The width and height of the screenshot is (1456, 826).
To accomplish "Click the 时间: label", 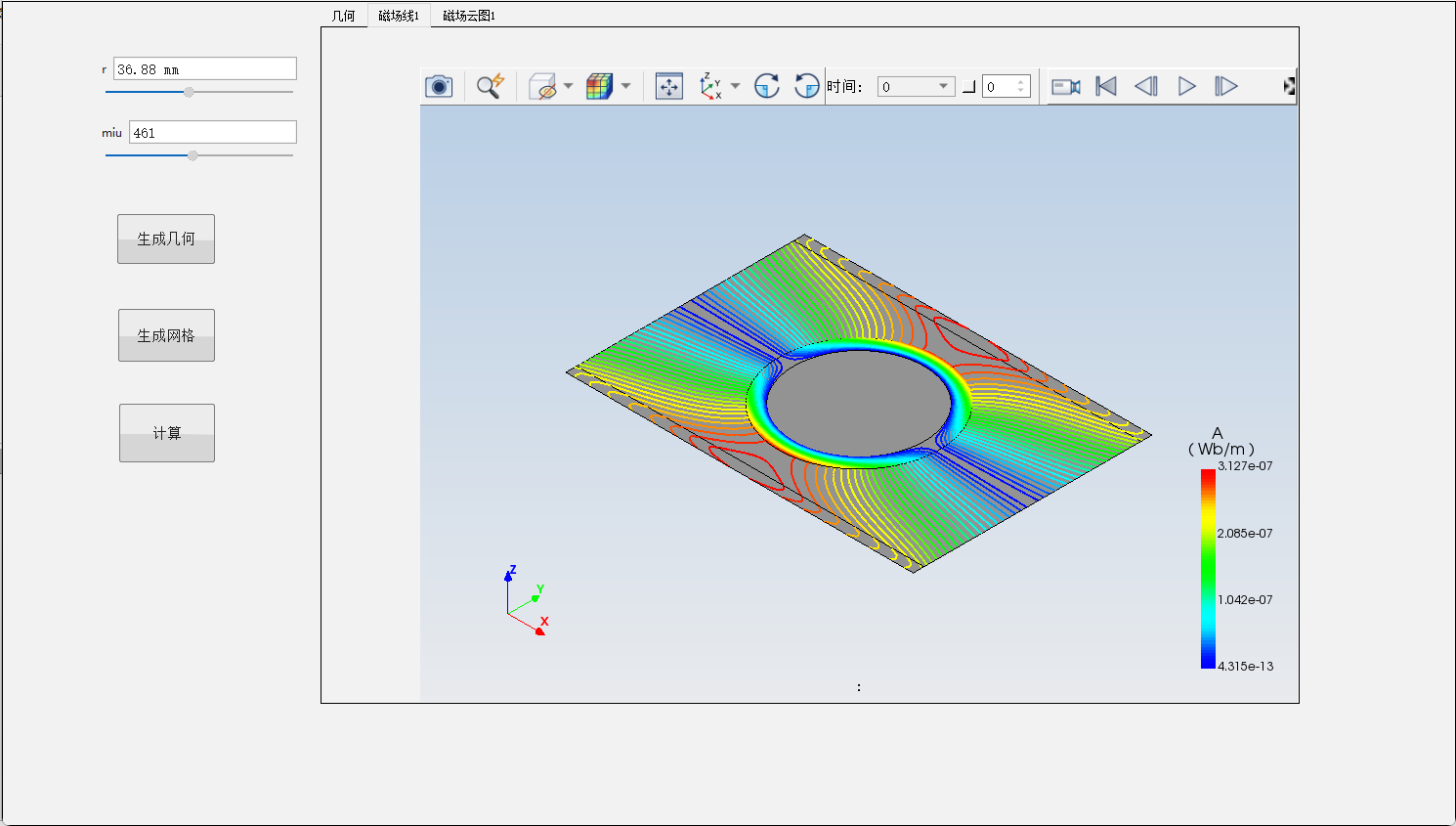I will point(844,87).
